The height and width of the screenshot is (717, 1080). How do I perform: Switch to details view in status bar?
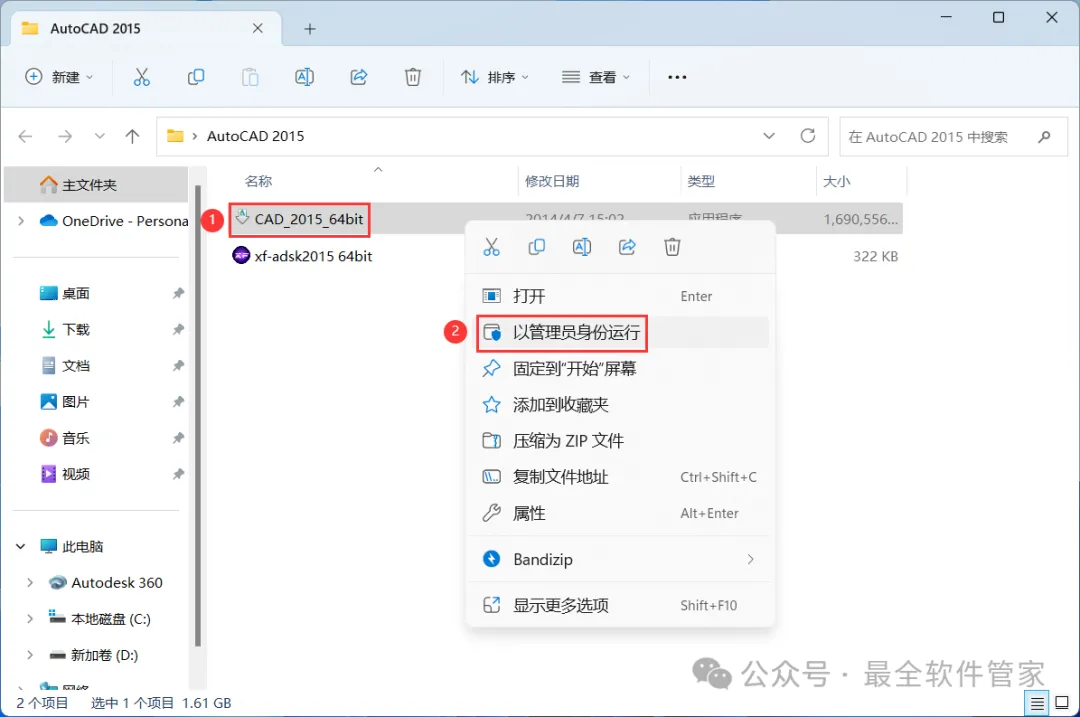coord(1037,703)
